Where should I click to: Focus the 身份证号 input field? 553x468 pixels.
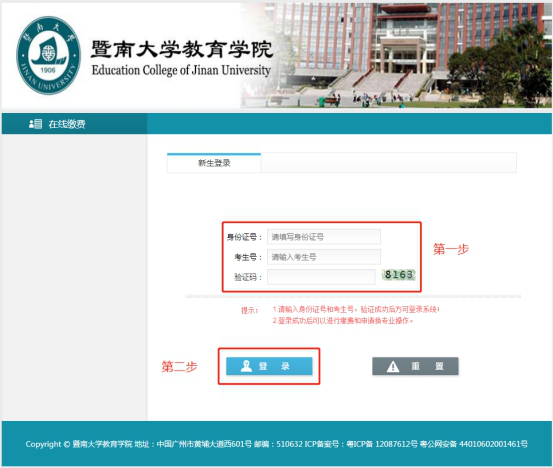tap(324, 237)
